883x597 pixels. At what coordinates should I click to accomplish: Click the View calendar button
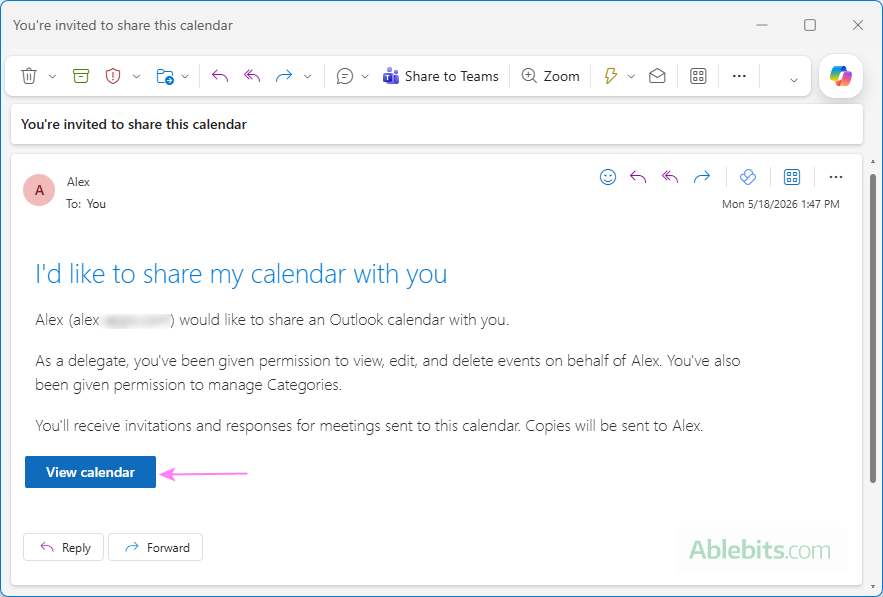pyautogui.click(x=90, y=472)
